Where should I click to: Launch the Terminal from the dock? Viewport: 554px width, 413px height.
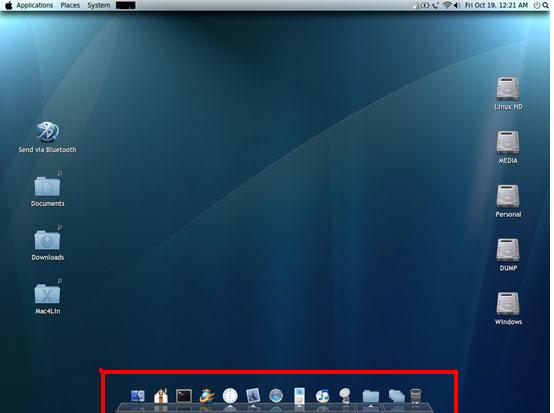184,396
